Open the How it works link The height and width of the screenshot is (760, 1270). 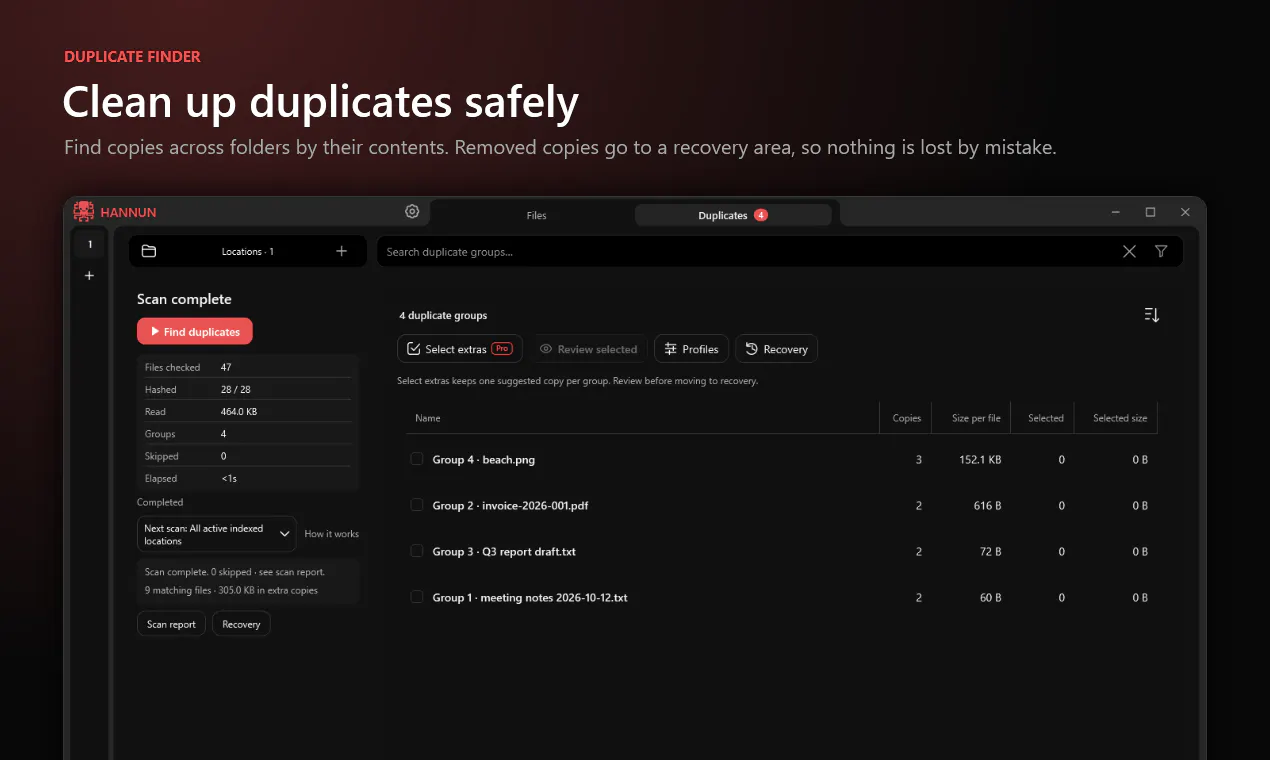332,534
